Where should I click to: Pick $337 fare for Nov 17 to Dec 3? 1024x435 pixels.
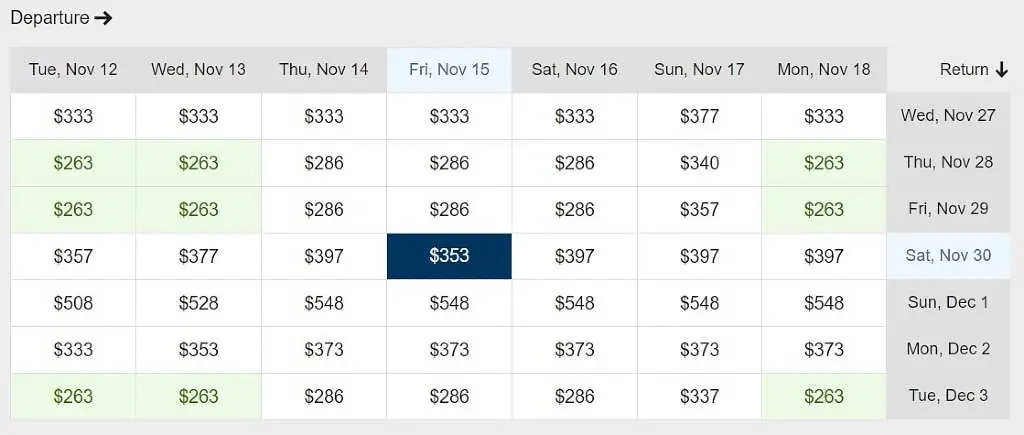tap(699, 396)
